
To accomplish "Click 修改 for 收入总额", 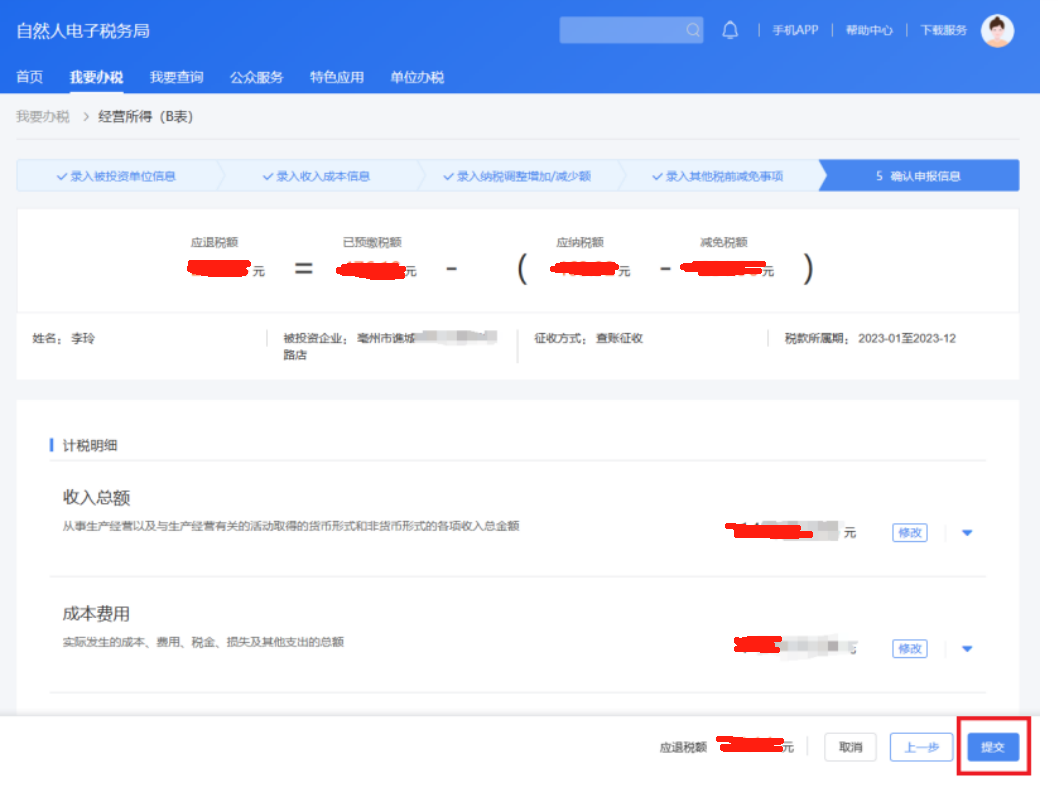I will (x=909, y=533).
